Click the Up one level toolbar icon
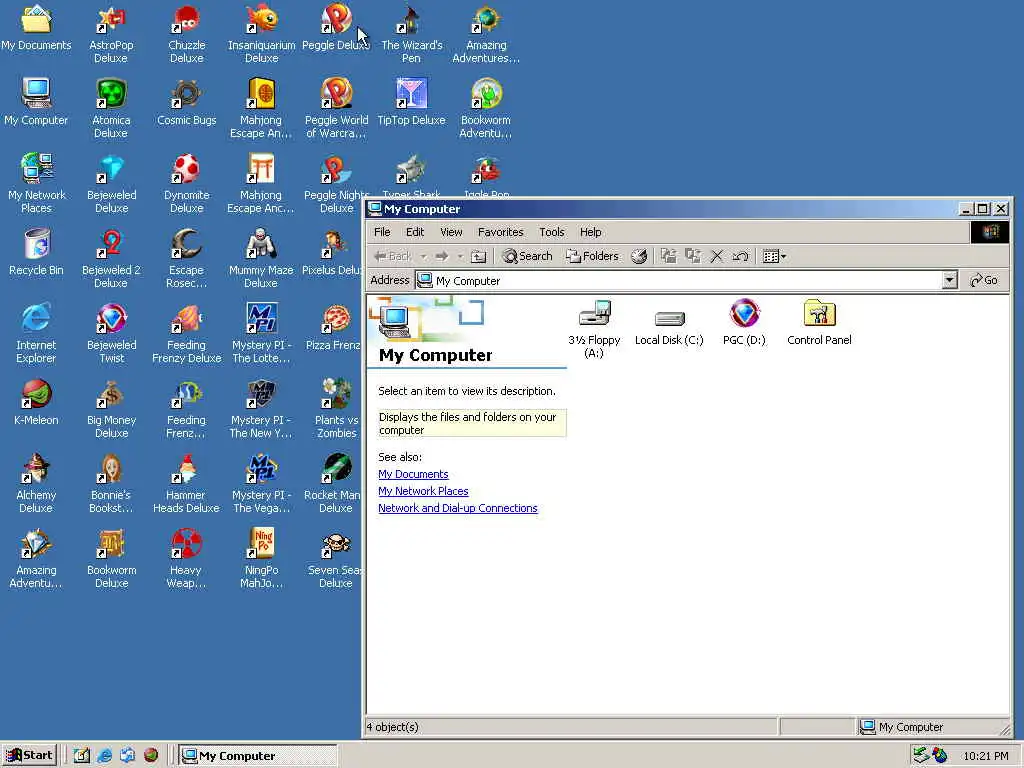Screen dimensions: 1024x768 click(x=479, y=257)
